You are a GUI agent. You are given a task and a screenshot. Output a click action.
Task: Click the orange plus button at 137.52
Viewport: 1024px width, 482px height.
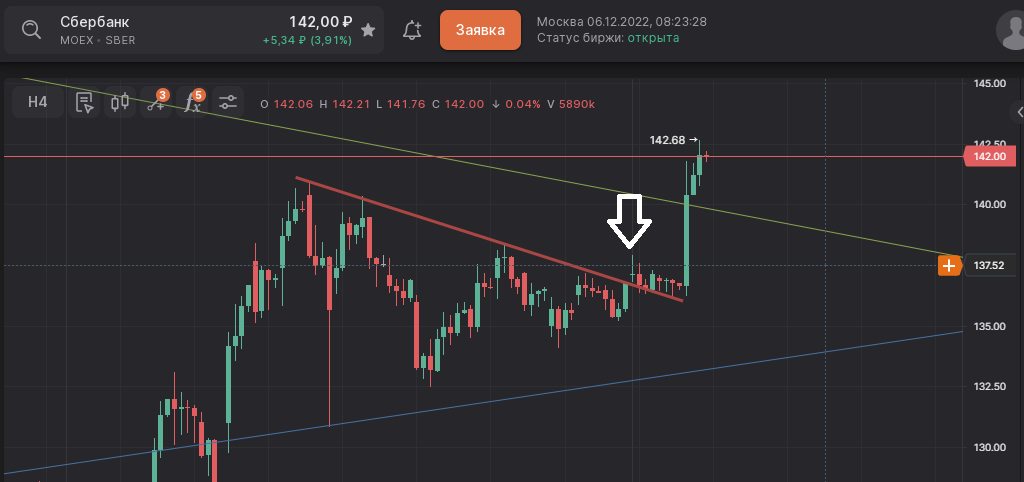[x=948, y=265]
